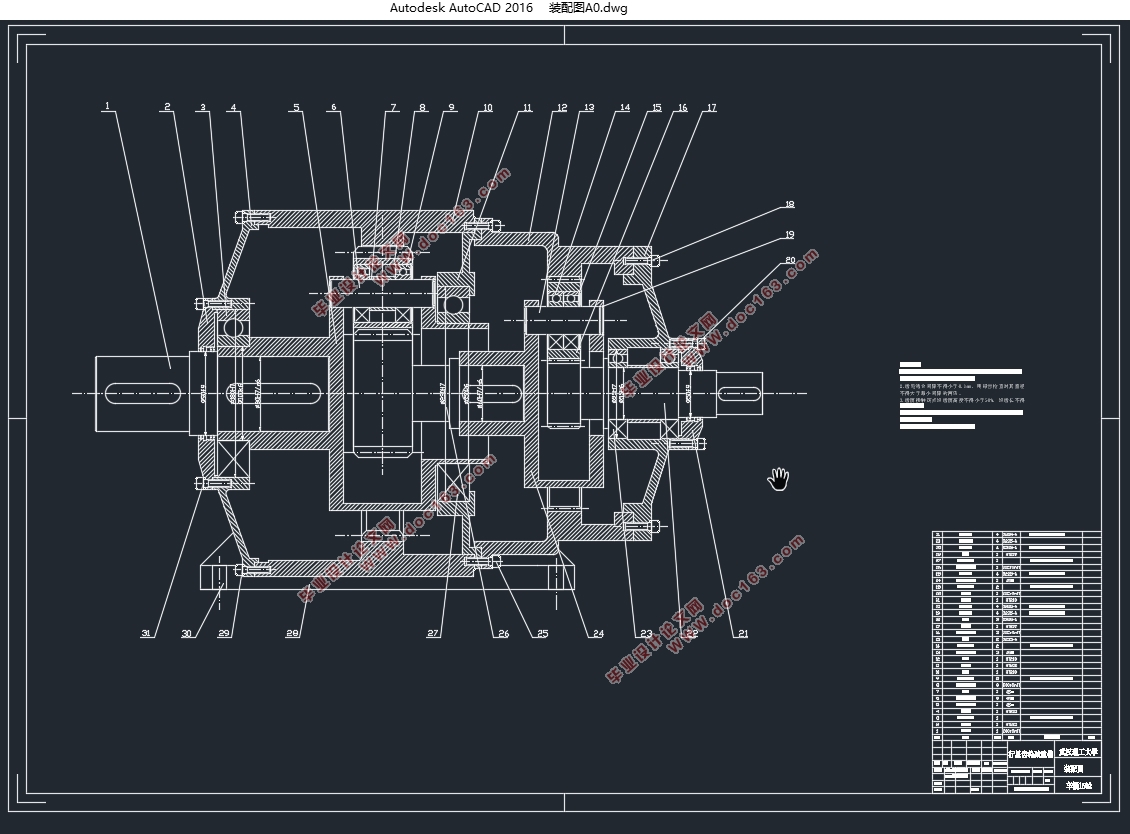Select part callout number 26
1130x834 pixels.
[503, 634]
